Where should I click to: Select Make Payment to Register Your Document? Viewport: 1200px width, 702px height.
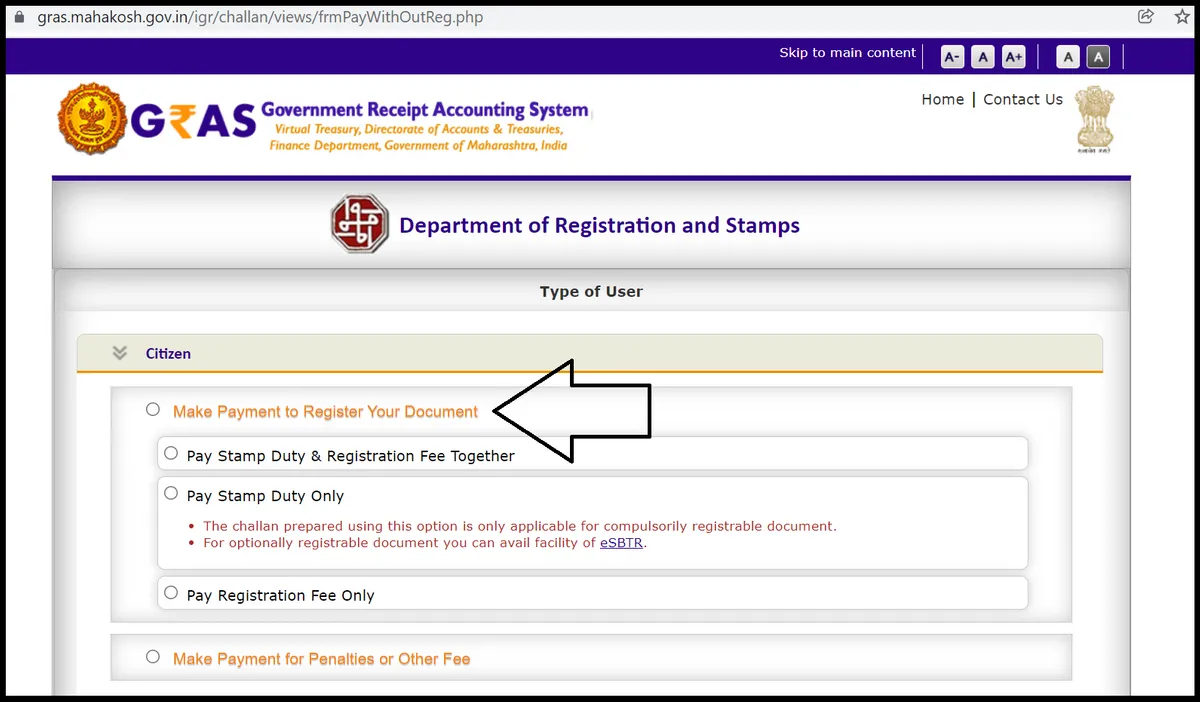(153, 409)
